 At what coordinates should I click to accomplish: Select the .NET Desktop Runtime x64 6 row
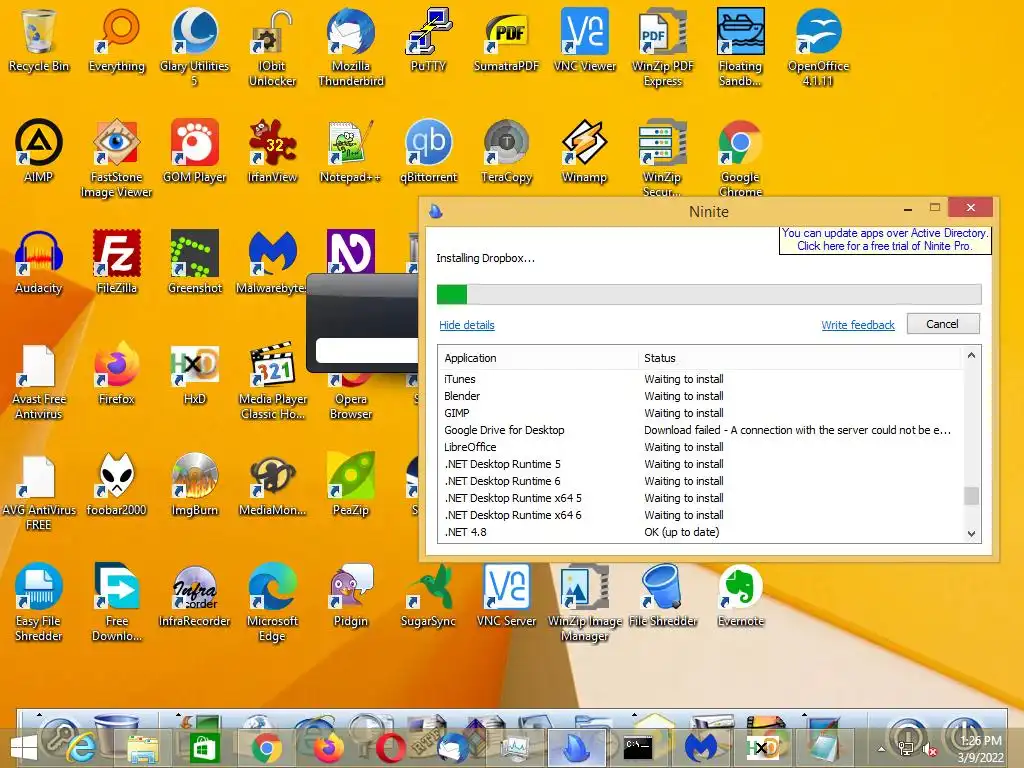click(x=700, y=515)
